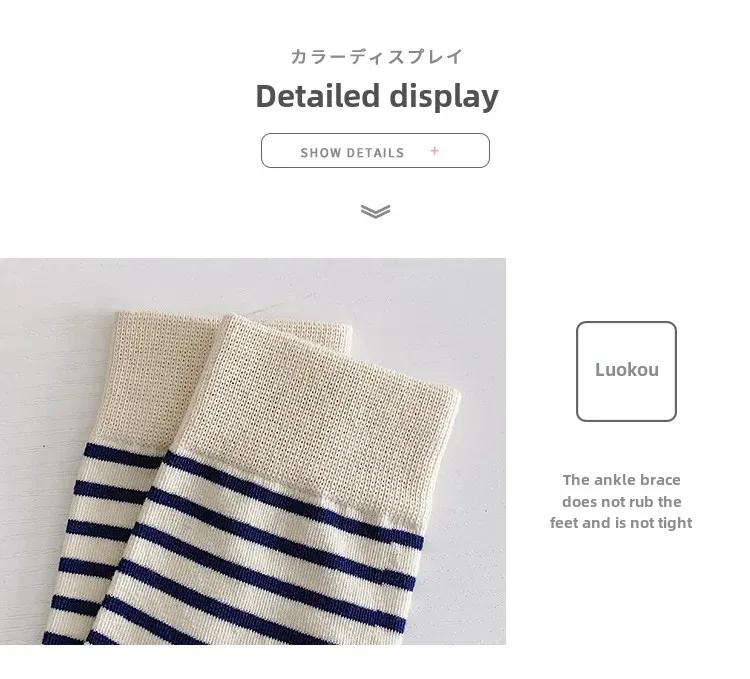Click the Japanese heading カラーディスプレイ
This screenshot has width=750, height=679.
377,56
